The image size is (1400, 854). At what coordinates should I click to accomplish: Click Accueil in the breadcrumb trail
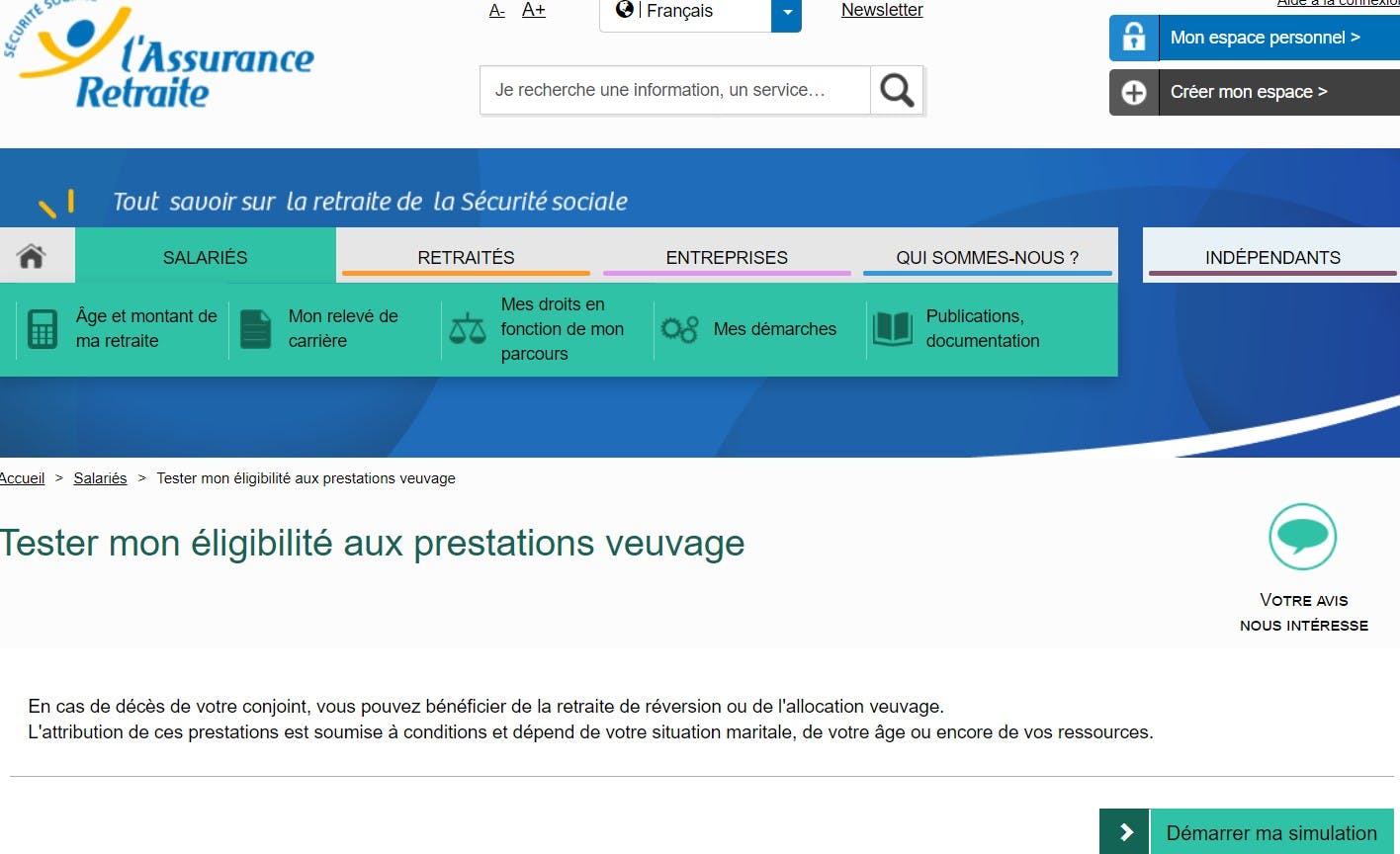[x=22, y=477]
